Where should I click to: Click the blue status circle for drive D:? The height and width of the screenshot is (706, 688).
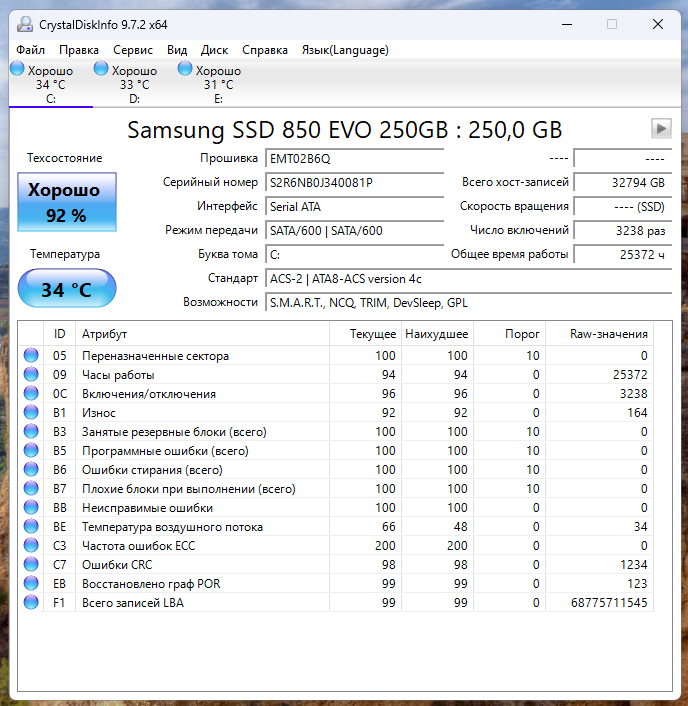coord(101,68)
